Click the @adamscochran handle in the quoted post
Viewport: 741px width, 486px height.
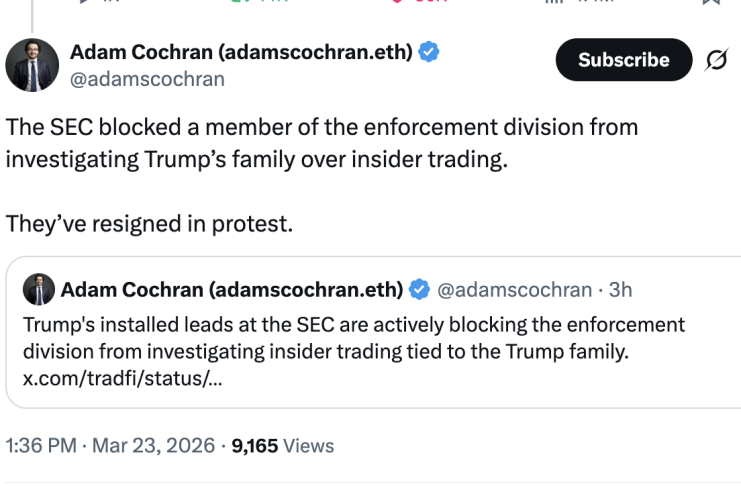514,290
